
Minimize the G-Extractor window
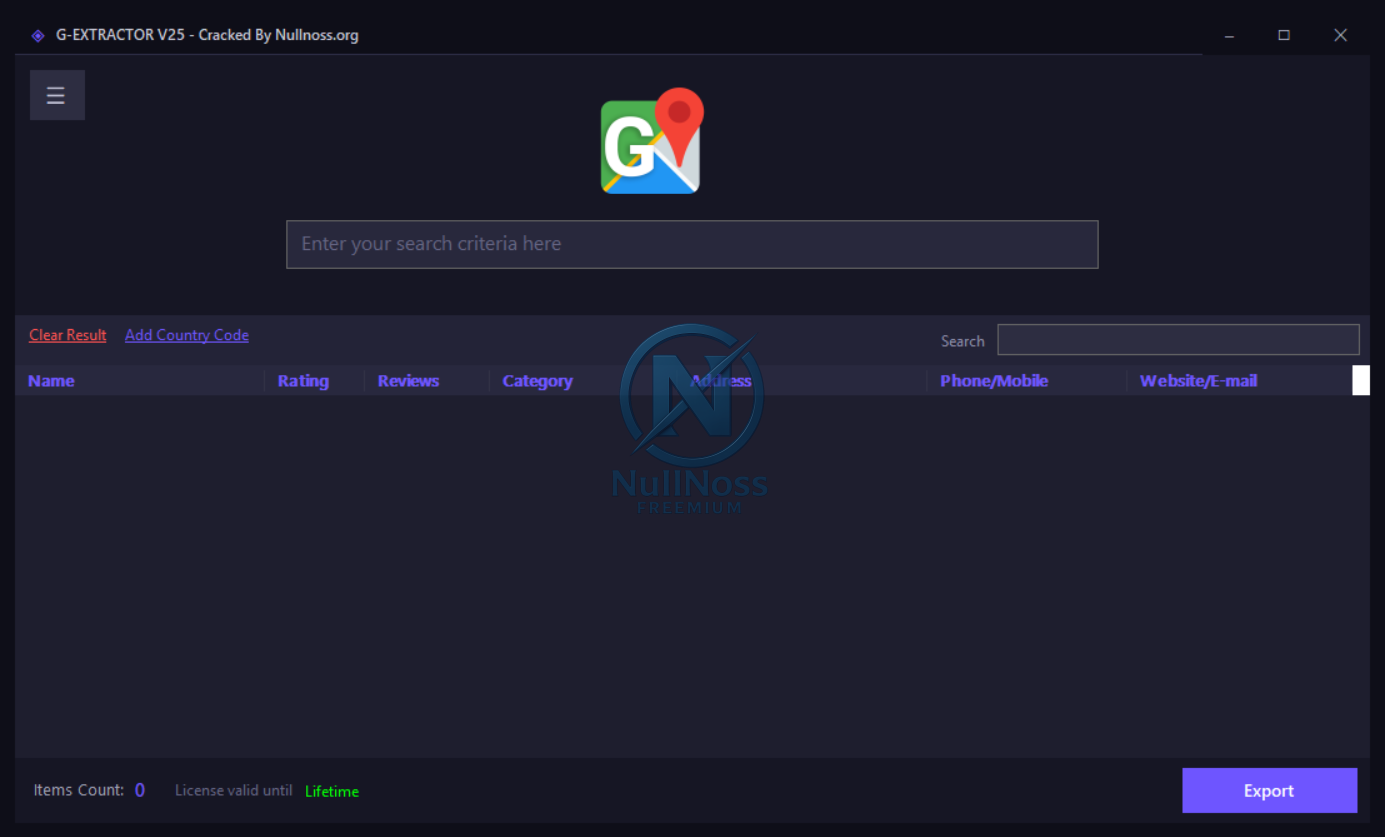1229,36
